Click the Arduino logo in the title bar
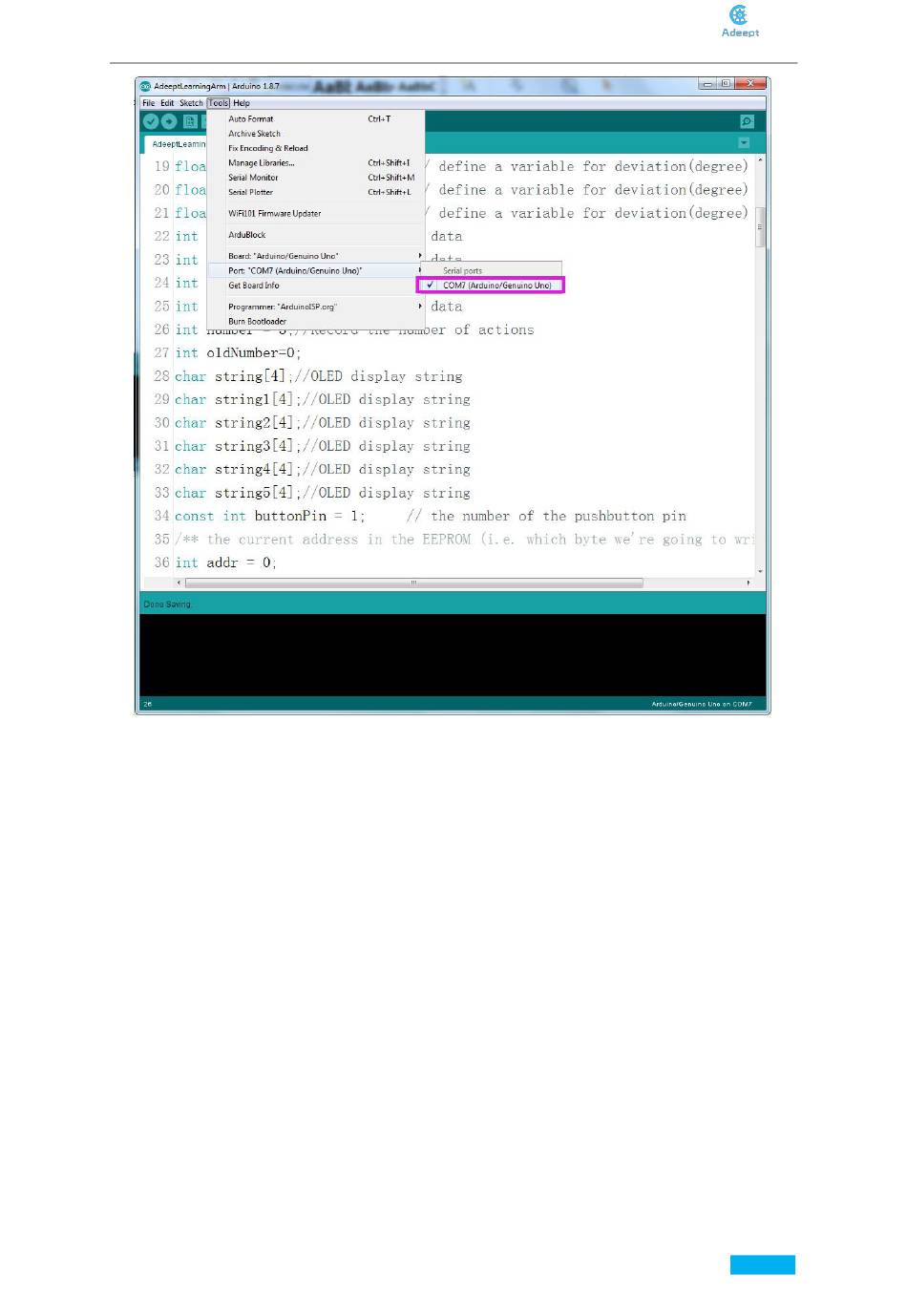Image resolution: width=907 pixels, height=1316 pixels. coord(146,86)
